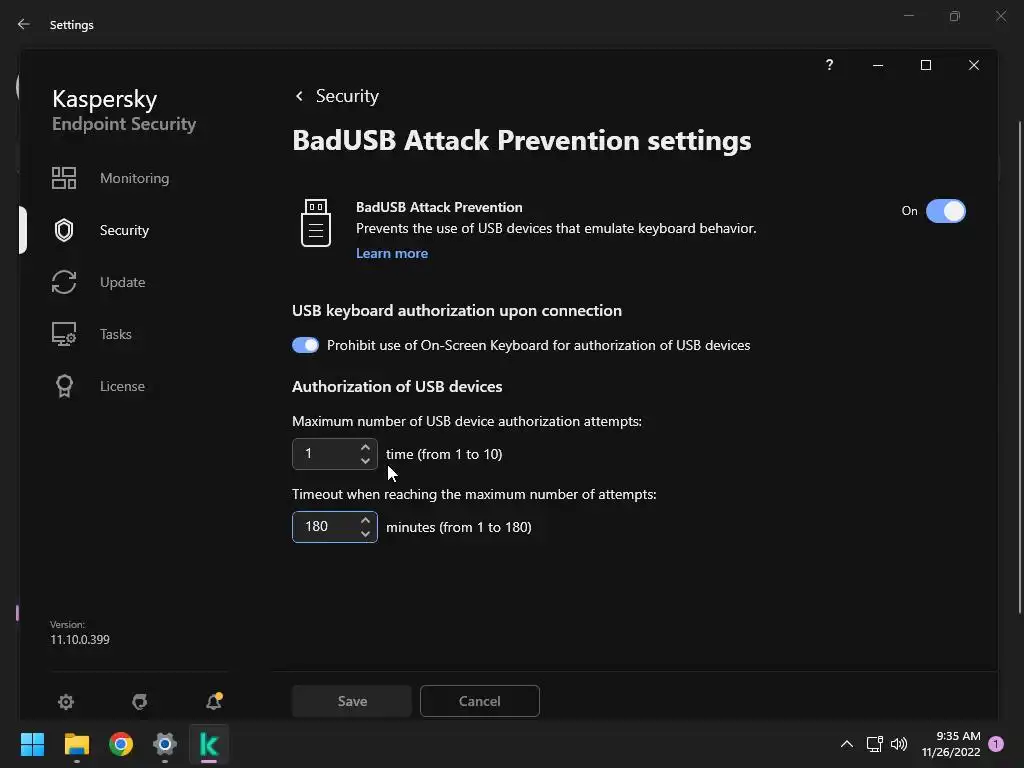Open settings gear in Kaspersky sidebar
This screenshot has width=1024, height=768.
[66, 701]
